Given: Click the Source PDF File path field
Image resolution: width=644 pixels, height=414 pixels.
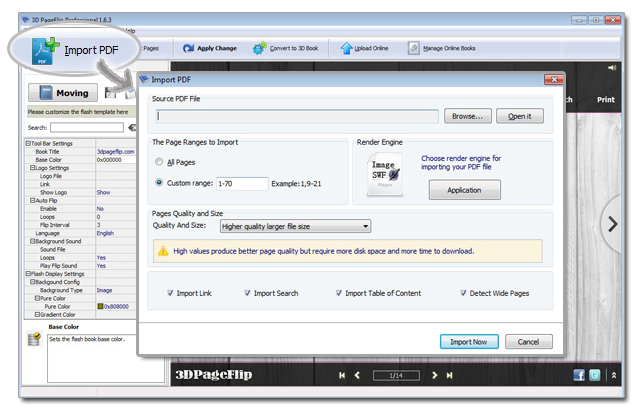Looking at the screenshot, I should point(297,116).
